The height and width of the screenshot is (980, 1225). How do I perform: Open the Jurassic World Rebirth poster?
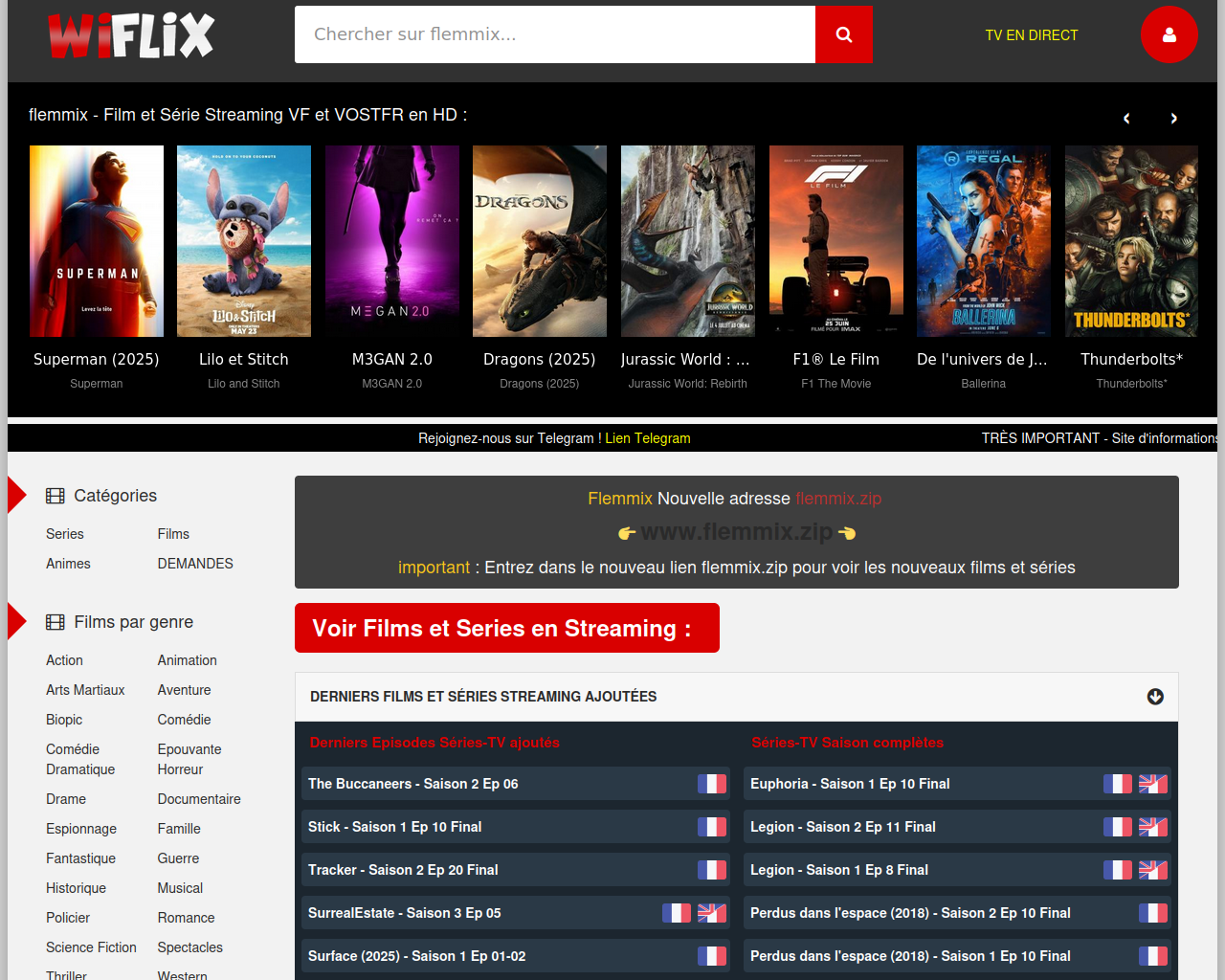(688, 241)
